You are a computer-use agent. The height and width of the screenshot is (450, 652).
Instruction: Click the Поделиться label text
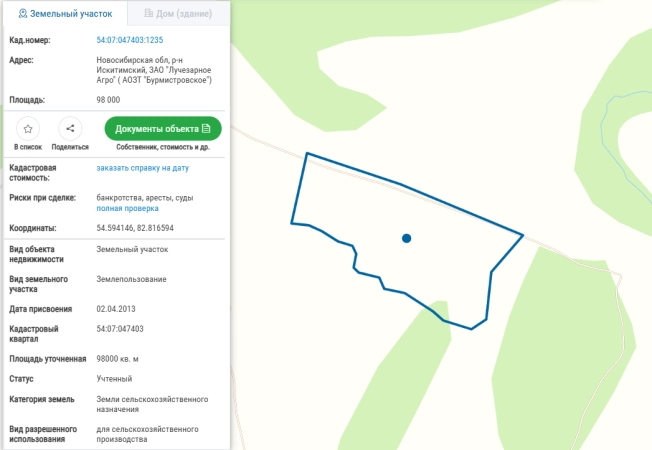click(70, 147)
